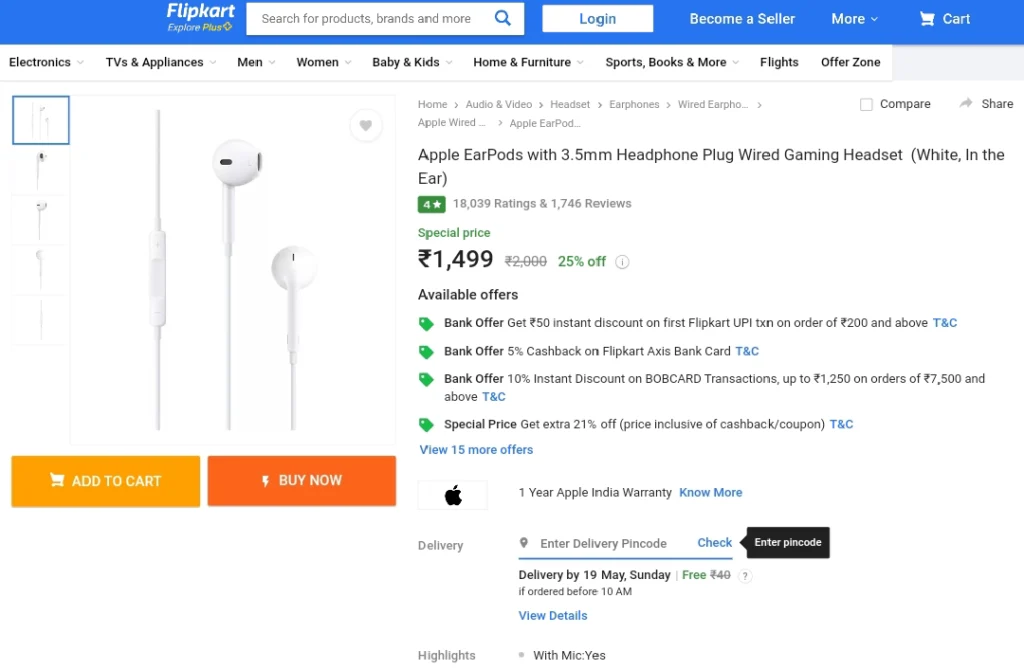Click the Flipkart logo
The width and height of the screenshot is (1024, 670).
(200, 18)
